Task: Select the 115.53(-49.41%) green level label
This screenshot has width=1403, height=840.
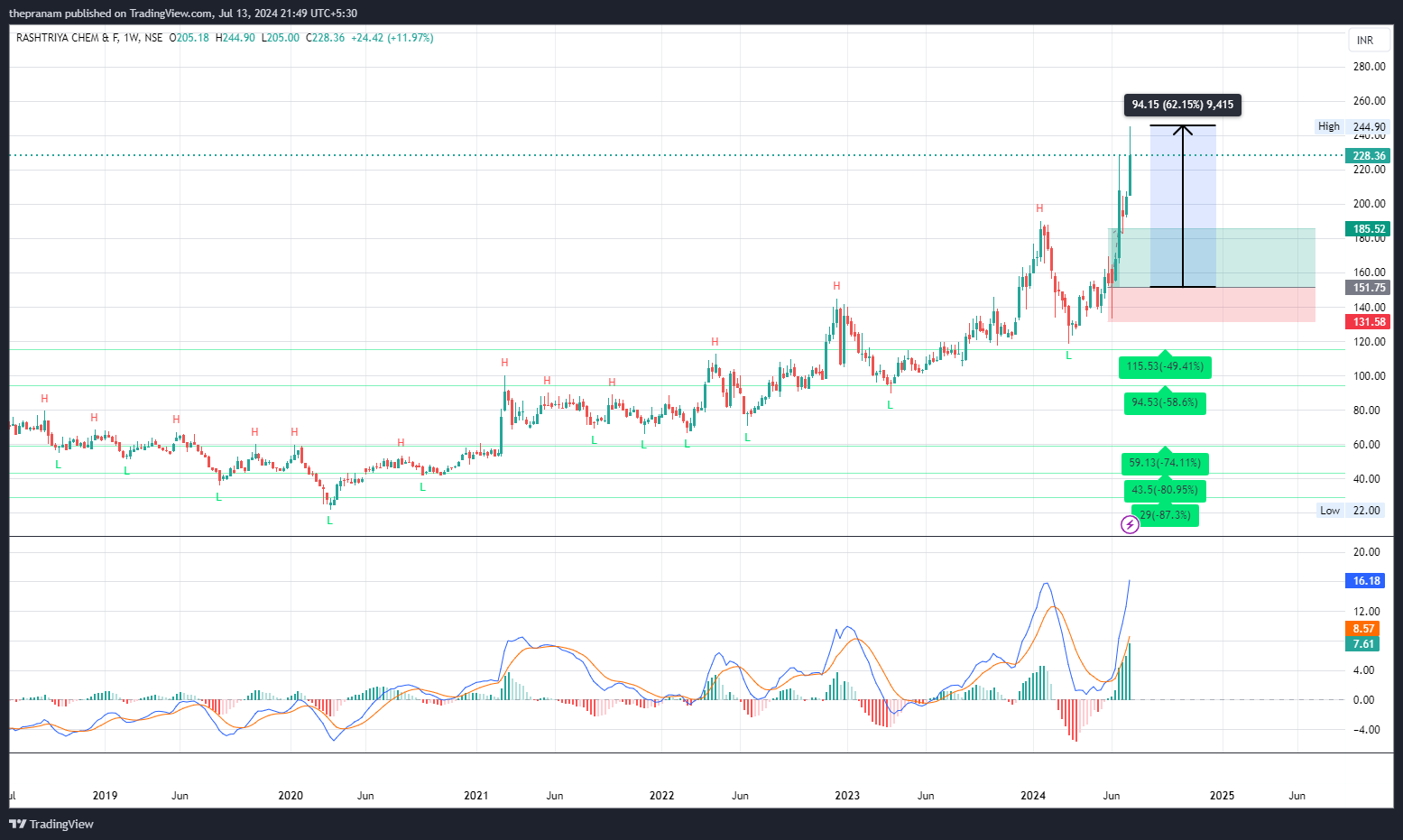Action: click(x=1165, y=366)
